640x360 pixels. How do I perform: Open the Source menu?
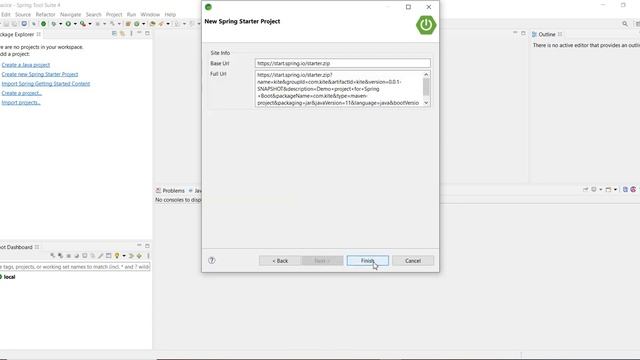pyautogui.click(x=23, y=14)
